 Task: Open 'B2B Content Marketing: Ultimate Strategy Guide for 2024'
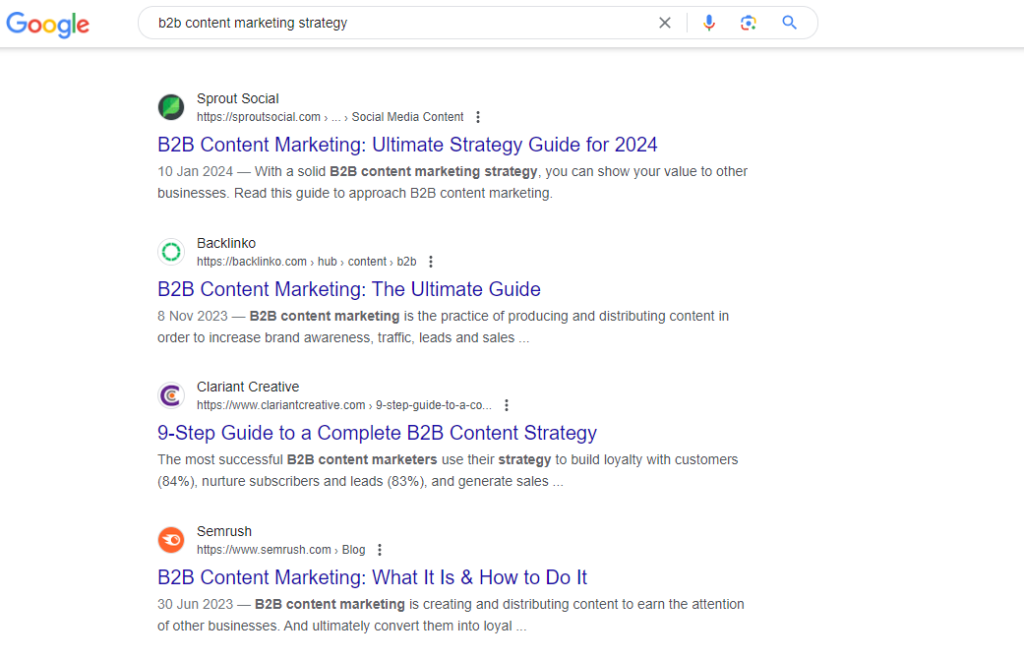point(408,144)
